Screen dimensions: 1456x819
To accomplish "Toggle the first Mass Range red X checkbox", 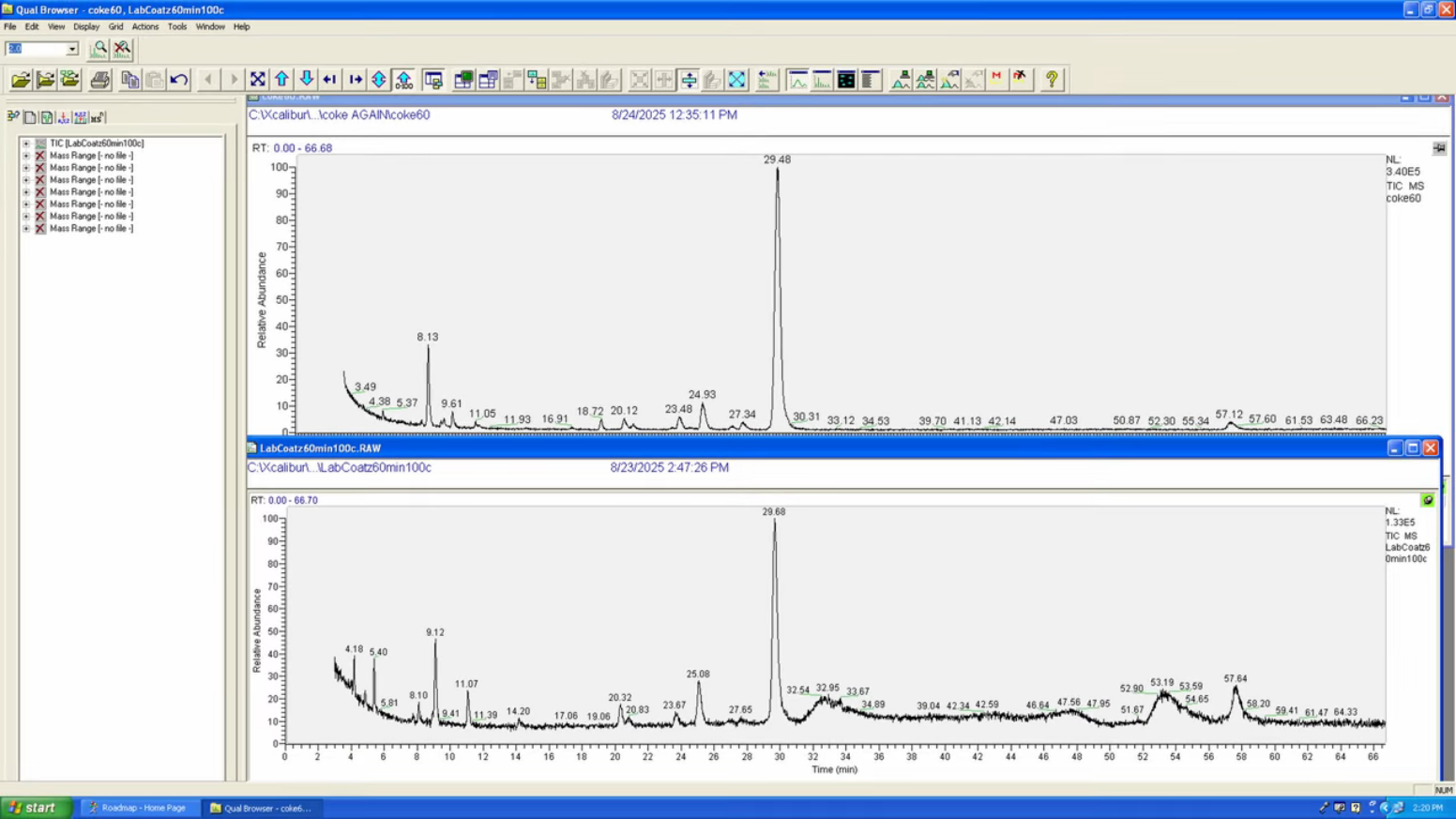I will pos(40,156).
